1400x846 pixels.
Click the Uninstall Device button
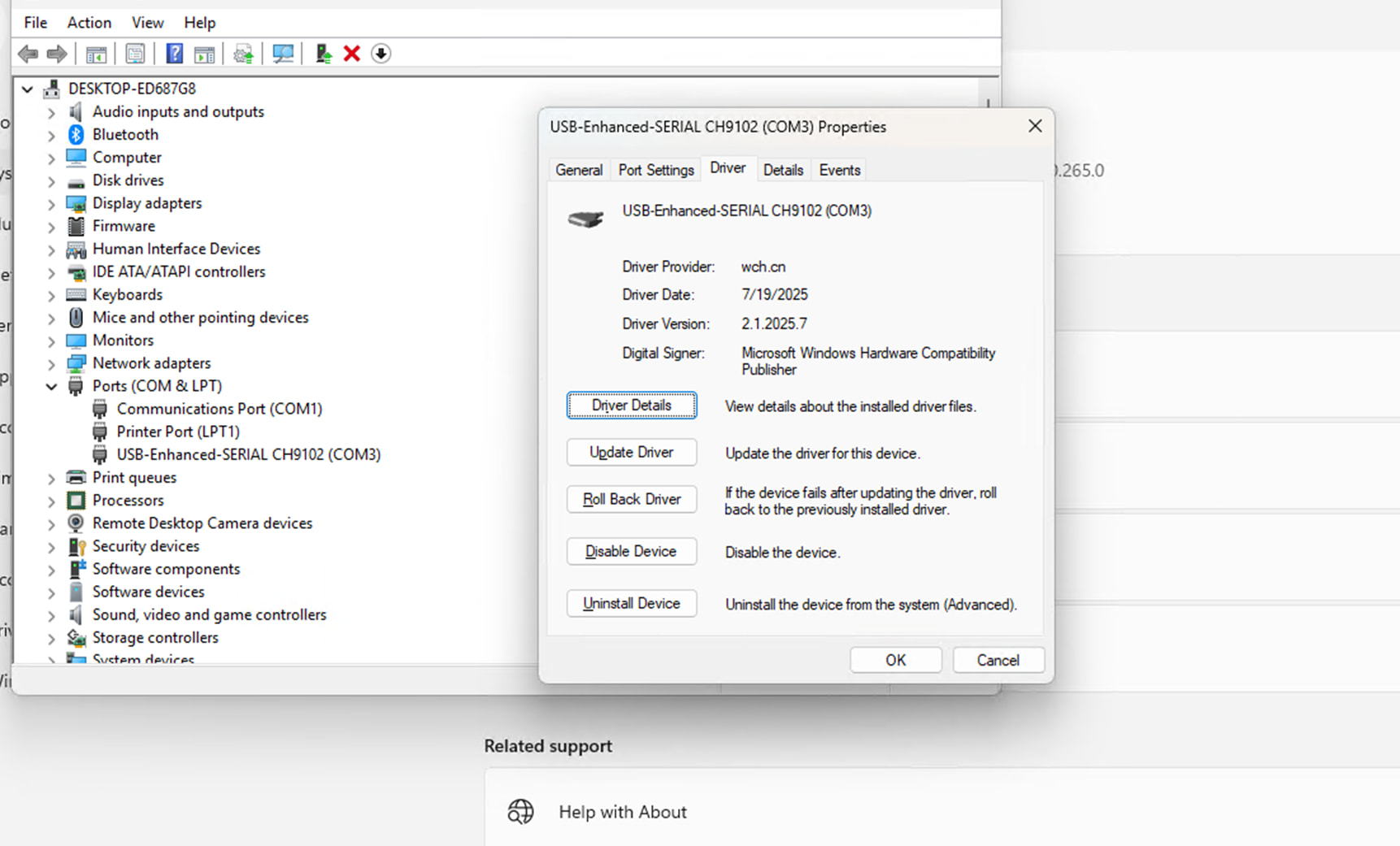coord(631,604)
